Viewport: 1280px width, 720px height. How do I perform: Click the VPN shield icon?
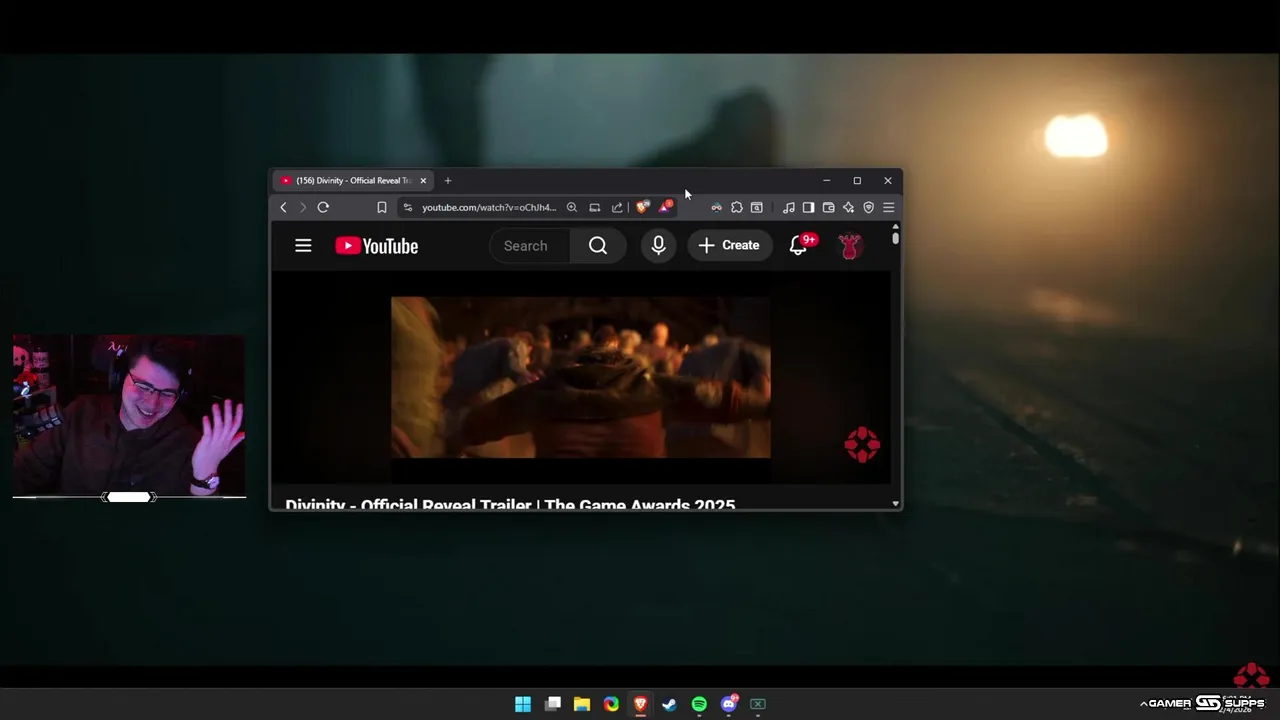(868, 207)
